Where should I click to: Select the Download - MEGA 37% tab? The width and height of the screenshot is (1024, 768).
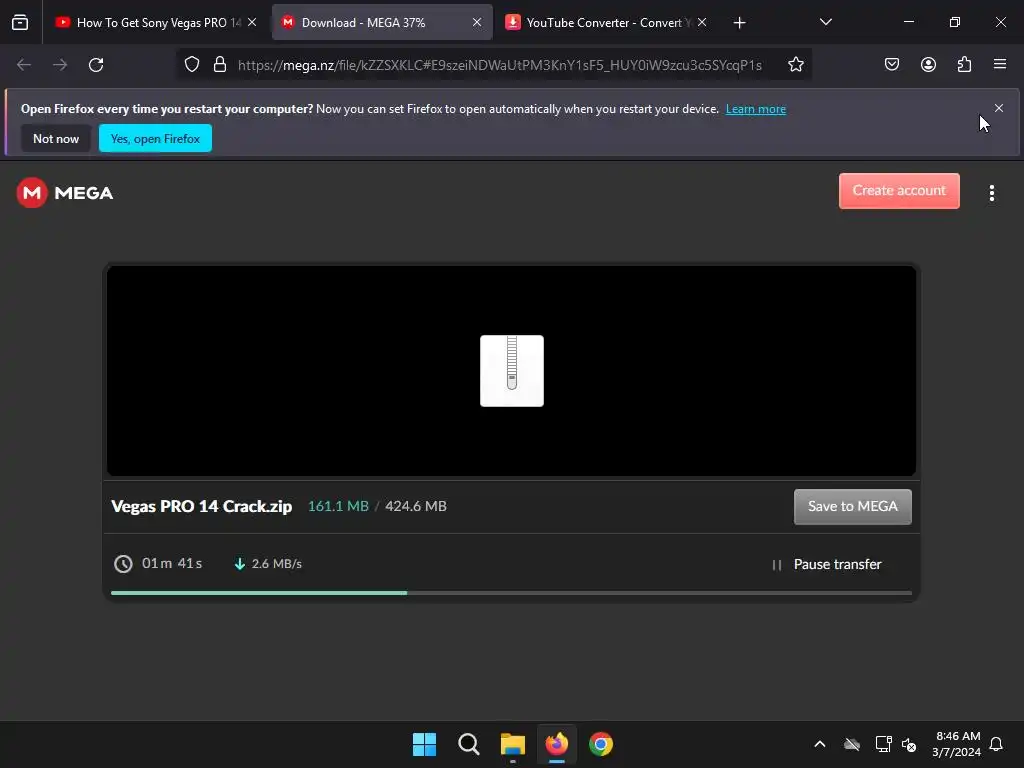coord(382,22)
